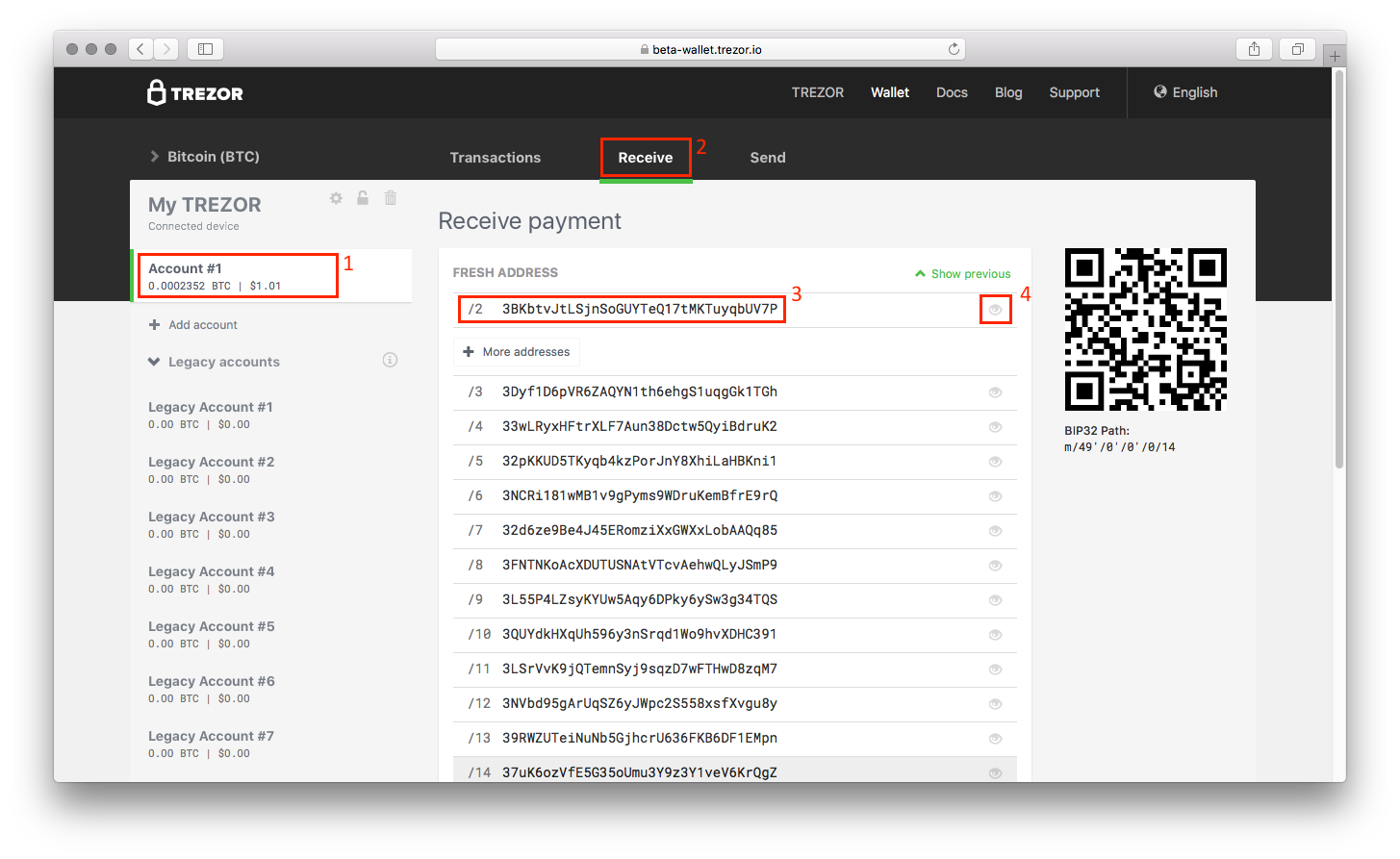Reload the page with refresh icon
This screenshot has width=1400, height=859.
pos(954,49)
